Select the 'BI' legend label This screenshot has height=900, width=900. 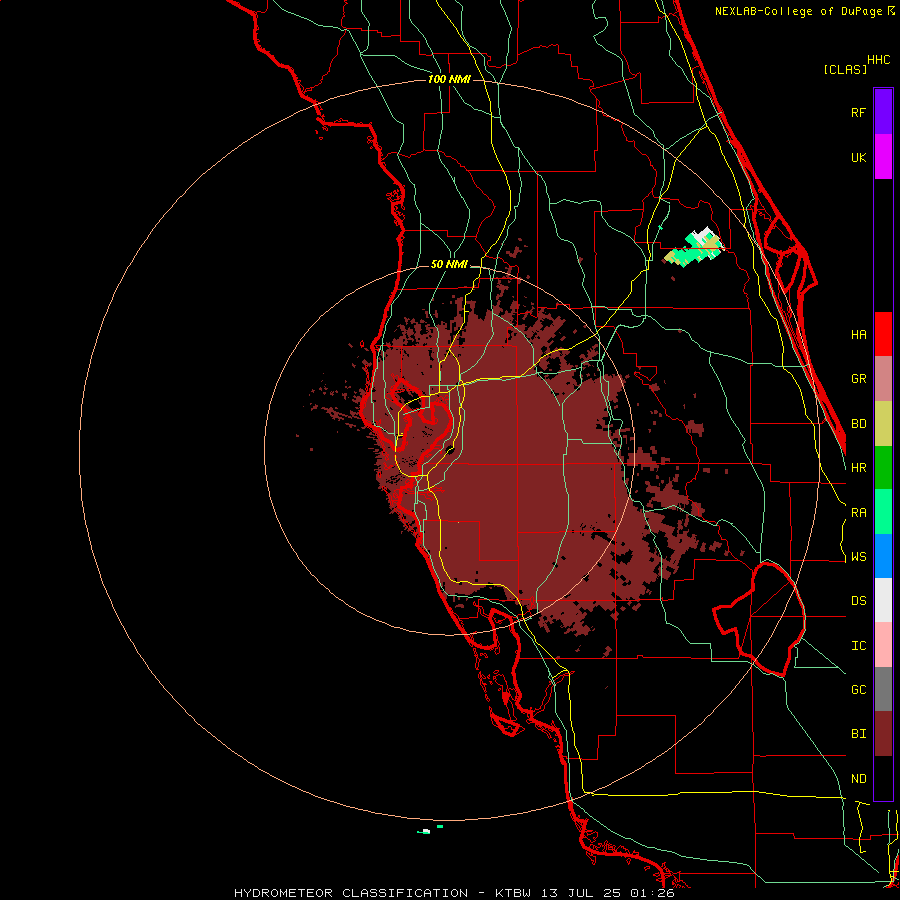coord(858,734)
